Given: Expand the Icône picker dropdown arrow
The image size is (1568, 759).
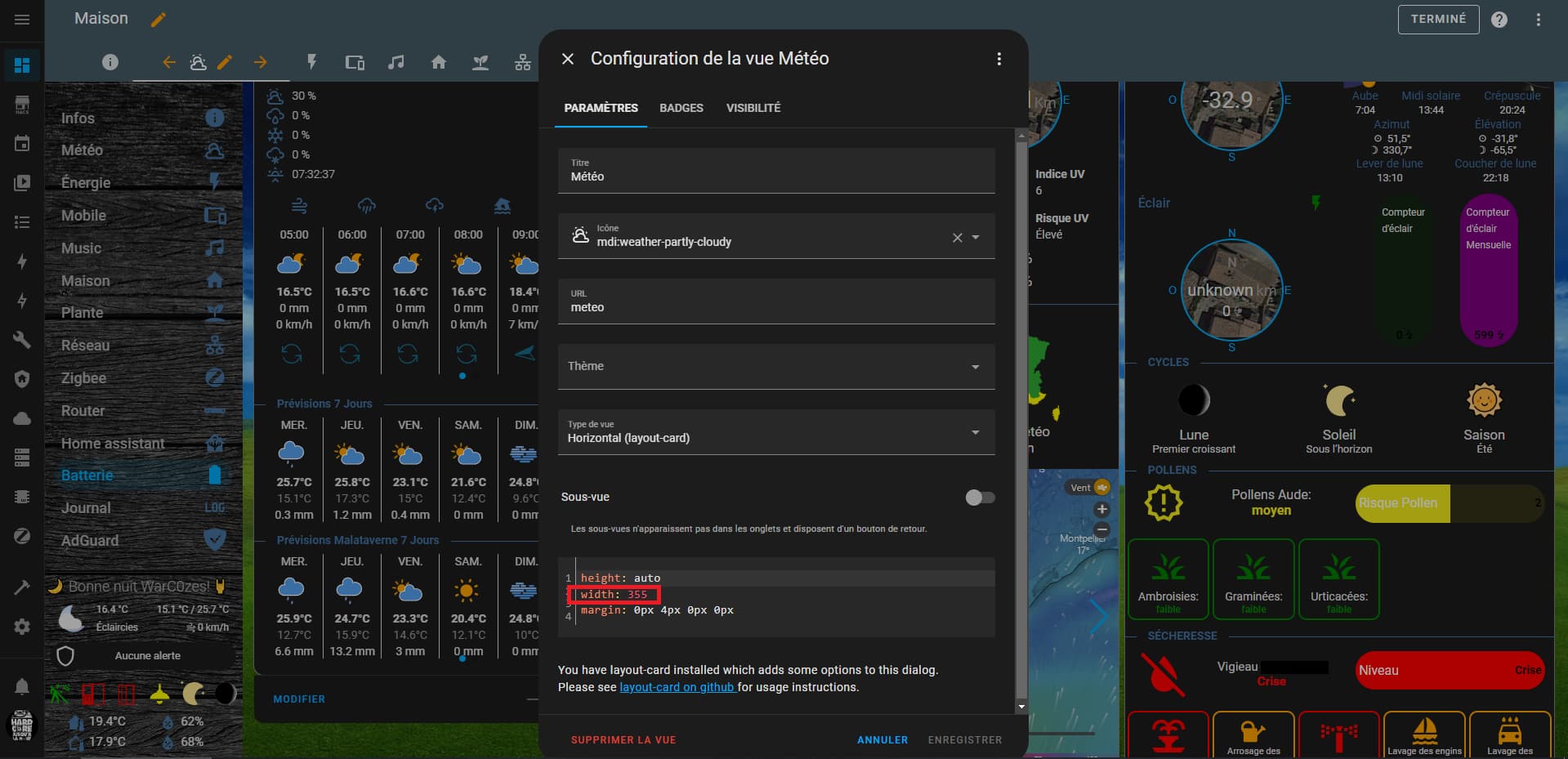Looking at the screenshot, I should (976, 238).
